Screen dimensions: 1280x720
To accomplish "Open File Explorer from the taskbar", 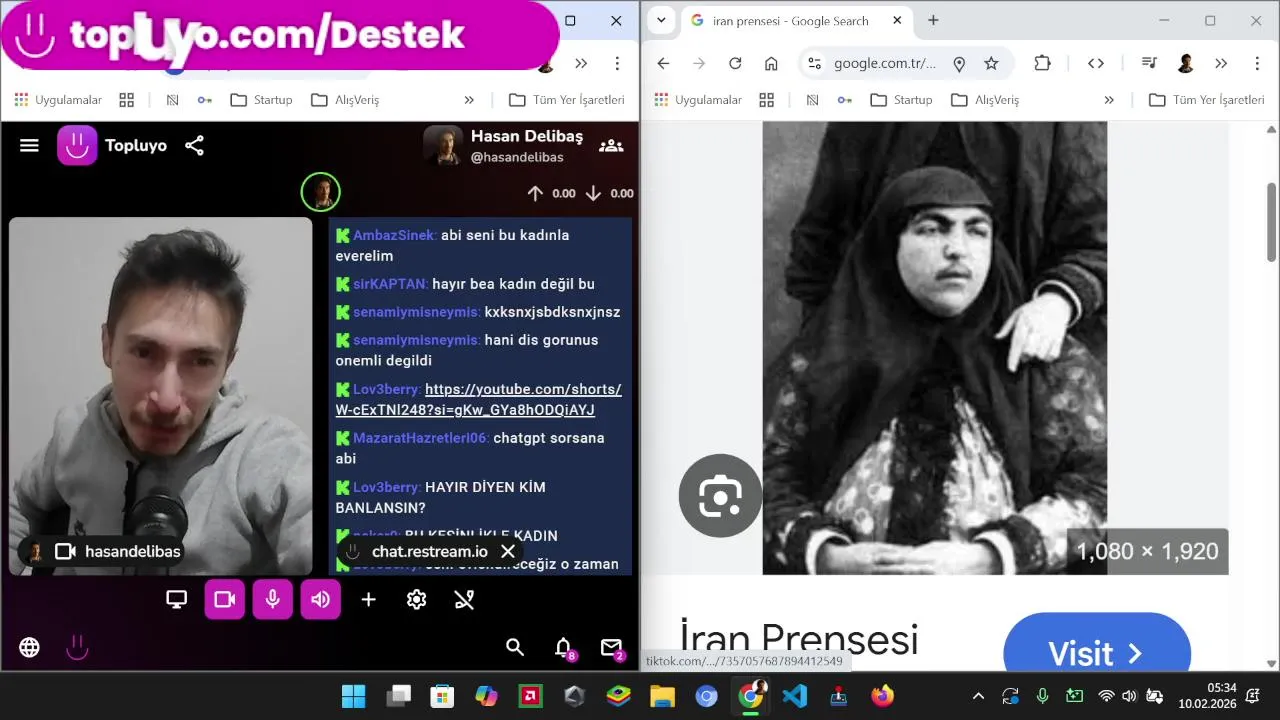I will point(662,696).
